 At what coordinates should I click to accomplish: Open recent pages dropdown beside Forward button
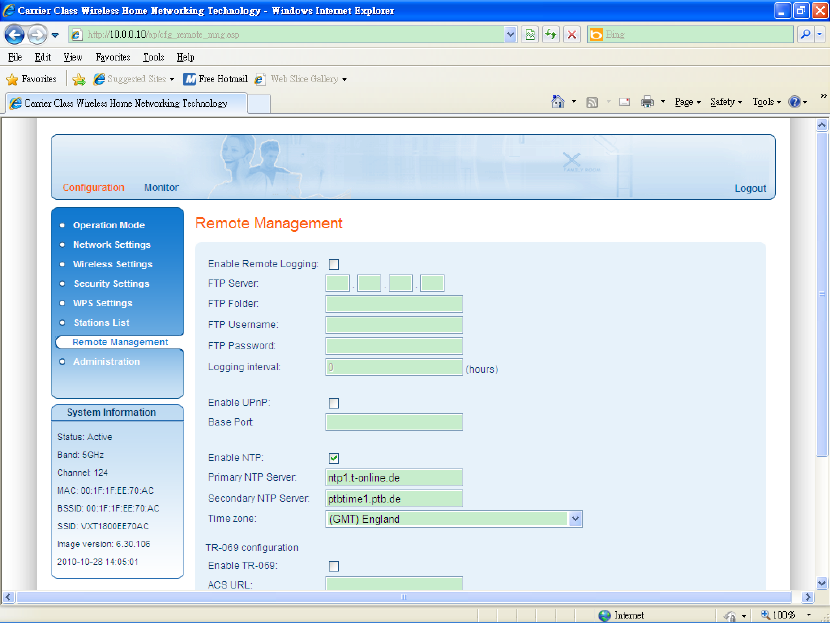point(55,35)
